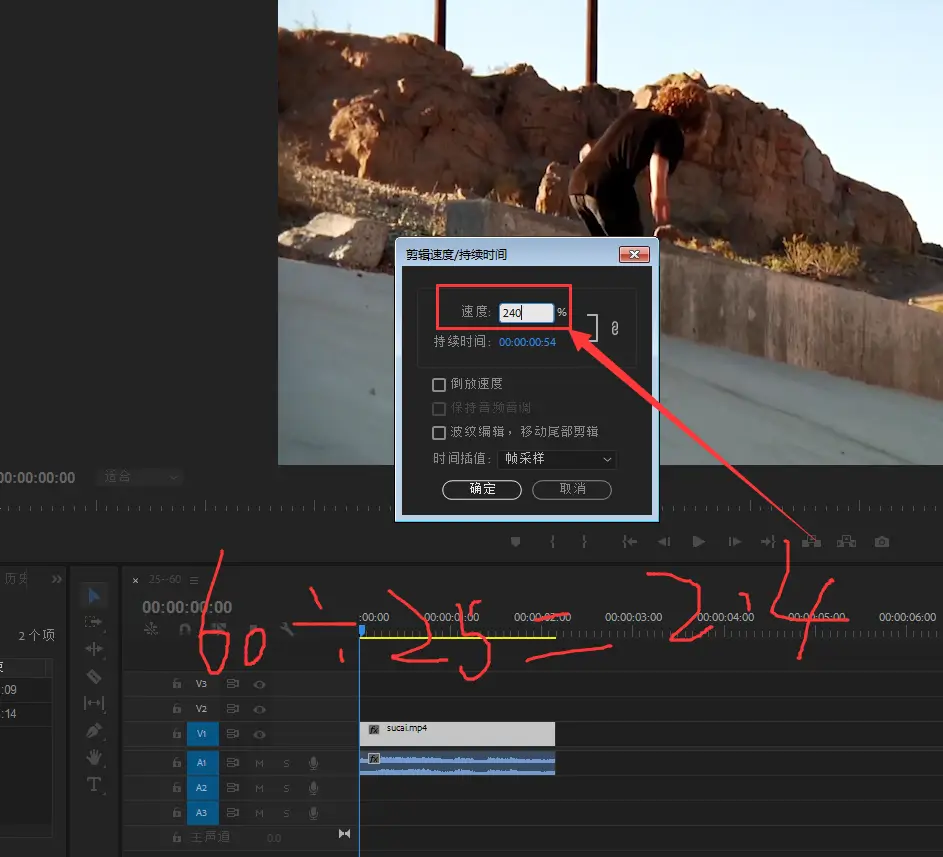Hide track V3 output eye
This screenshot has height=857, width=943.
[x=259, y=684]
